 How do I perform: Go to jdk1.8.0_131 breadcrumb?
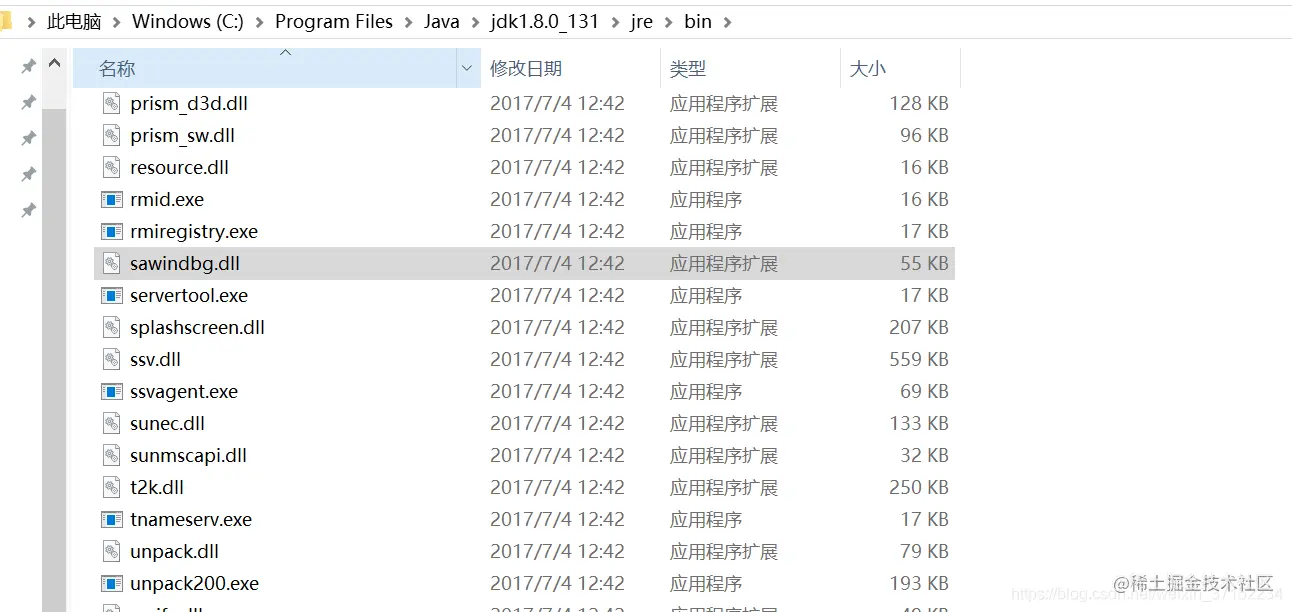tap(544, 22)
